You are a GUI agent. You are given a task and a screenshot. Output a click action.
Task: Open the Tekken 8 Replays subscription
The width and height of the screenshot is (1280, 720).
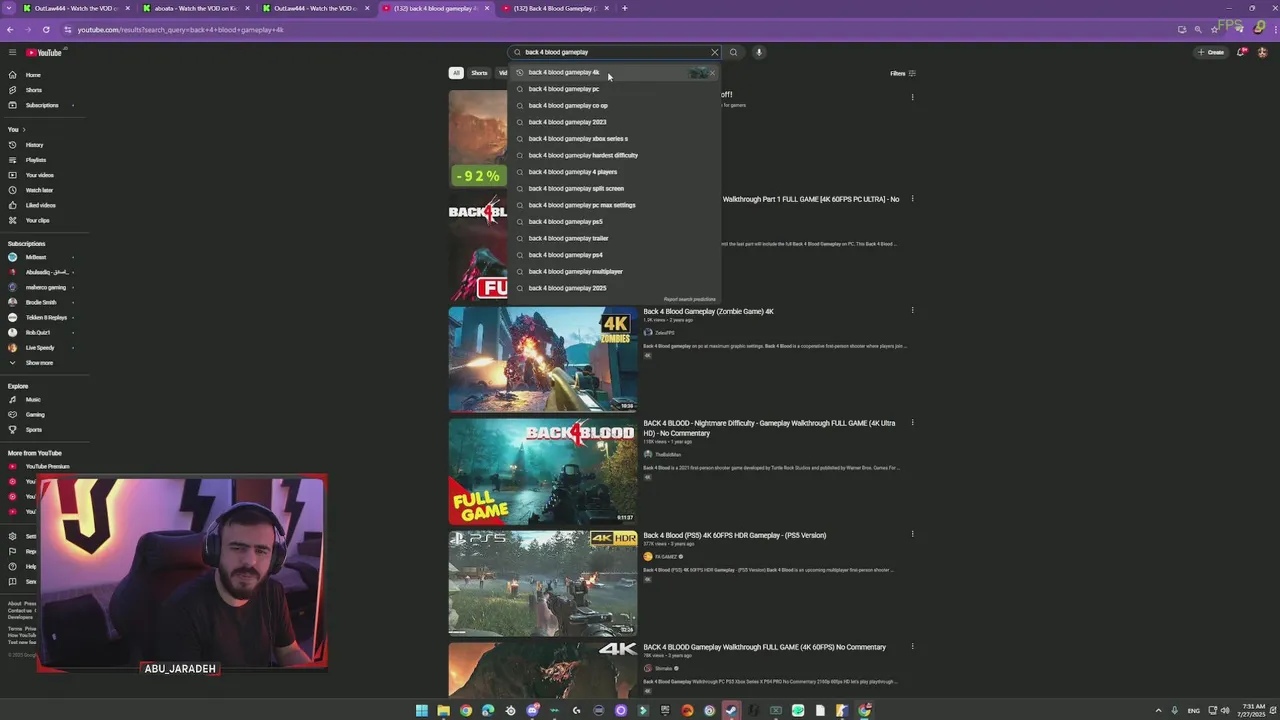click(x=46, y=317)
